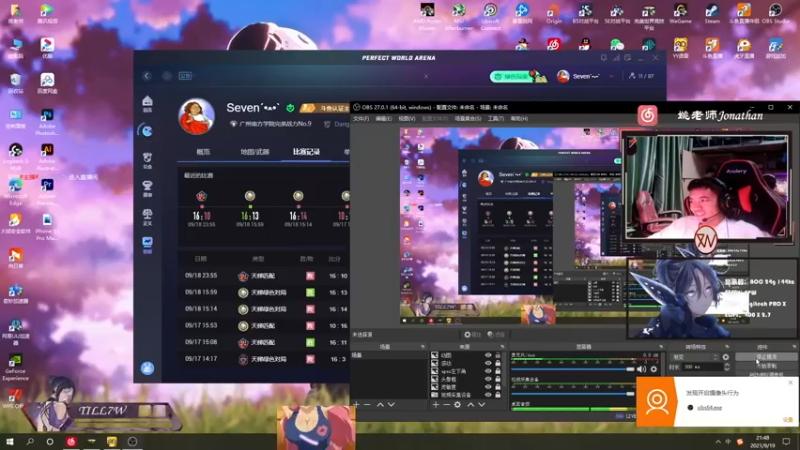Hide the 头像框 source in OBS
800x450 pixels.
(x=488, y=379)
